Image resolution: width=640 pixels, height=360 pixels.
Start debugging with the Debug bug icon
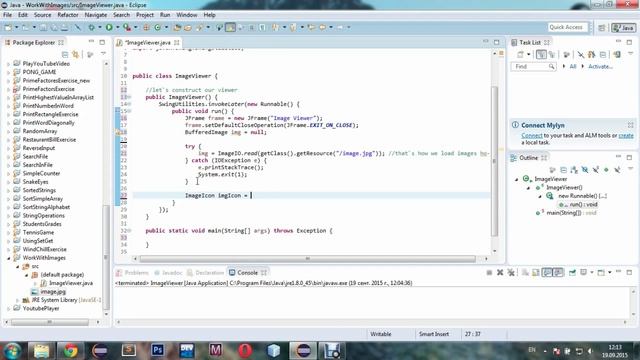pos(91,27)
